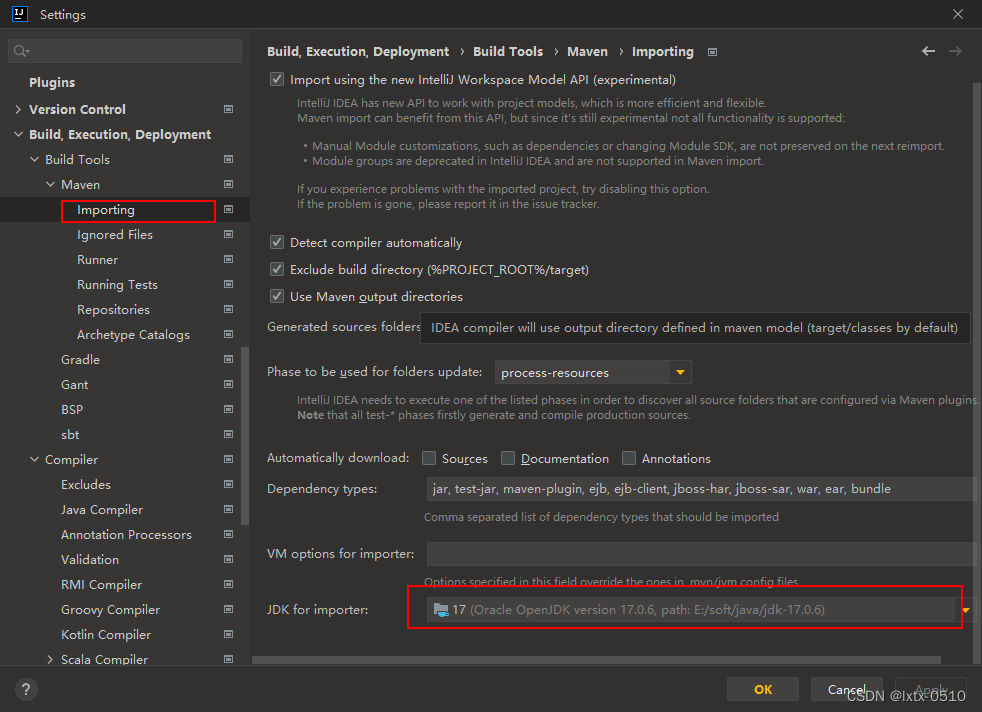Enable automatic download of Documentation
This screenshot has width=982, height=712.
point(508,458)
